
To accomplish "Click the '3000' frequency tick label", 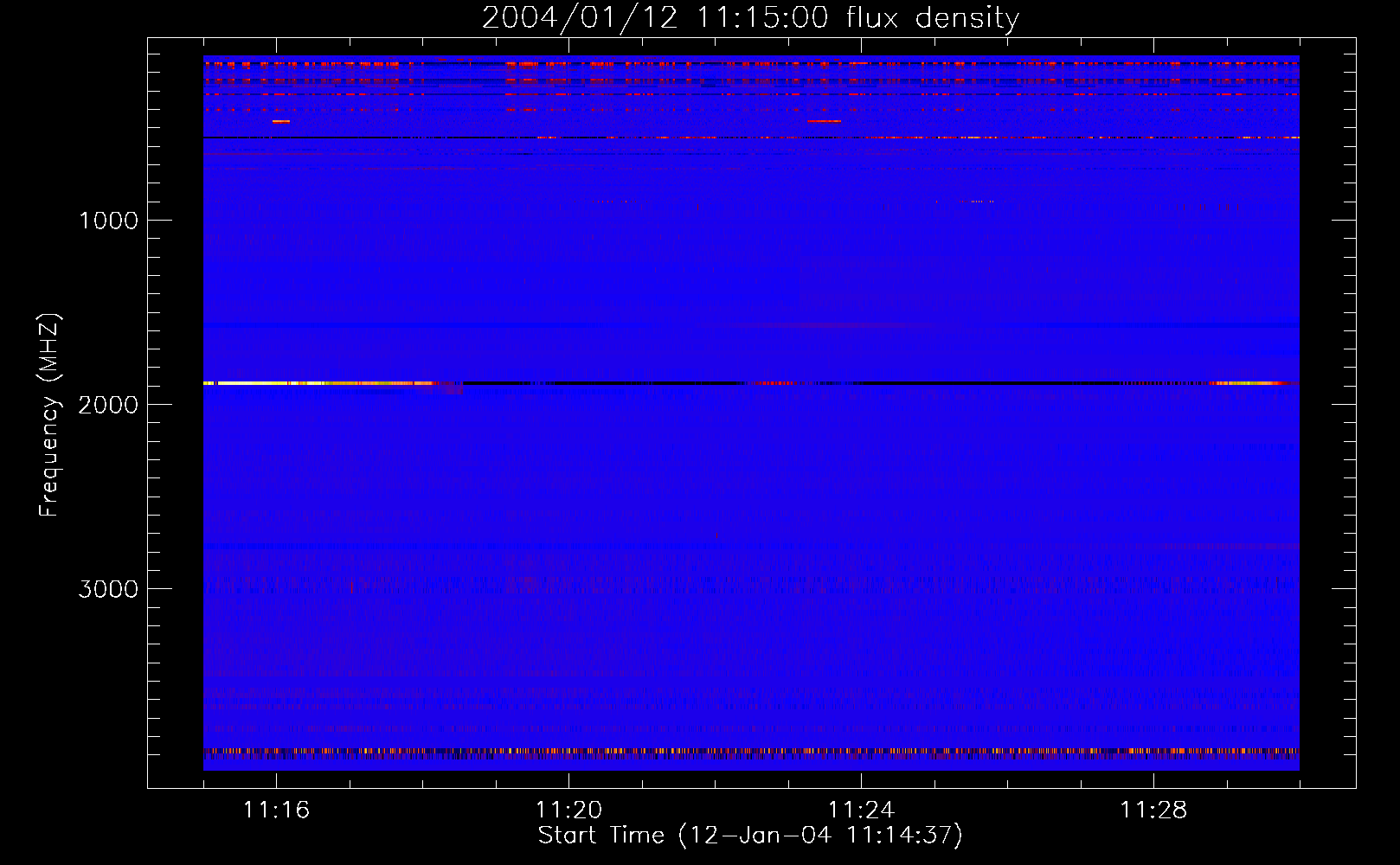I will coord(108,589).
